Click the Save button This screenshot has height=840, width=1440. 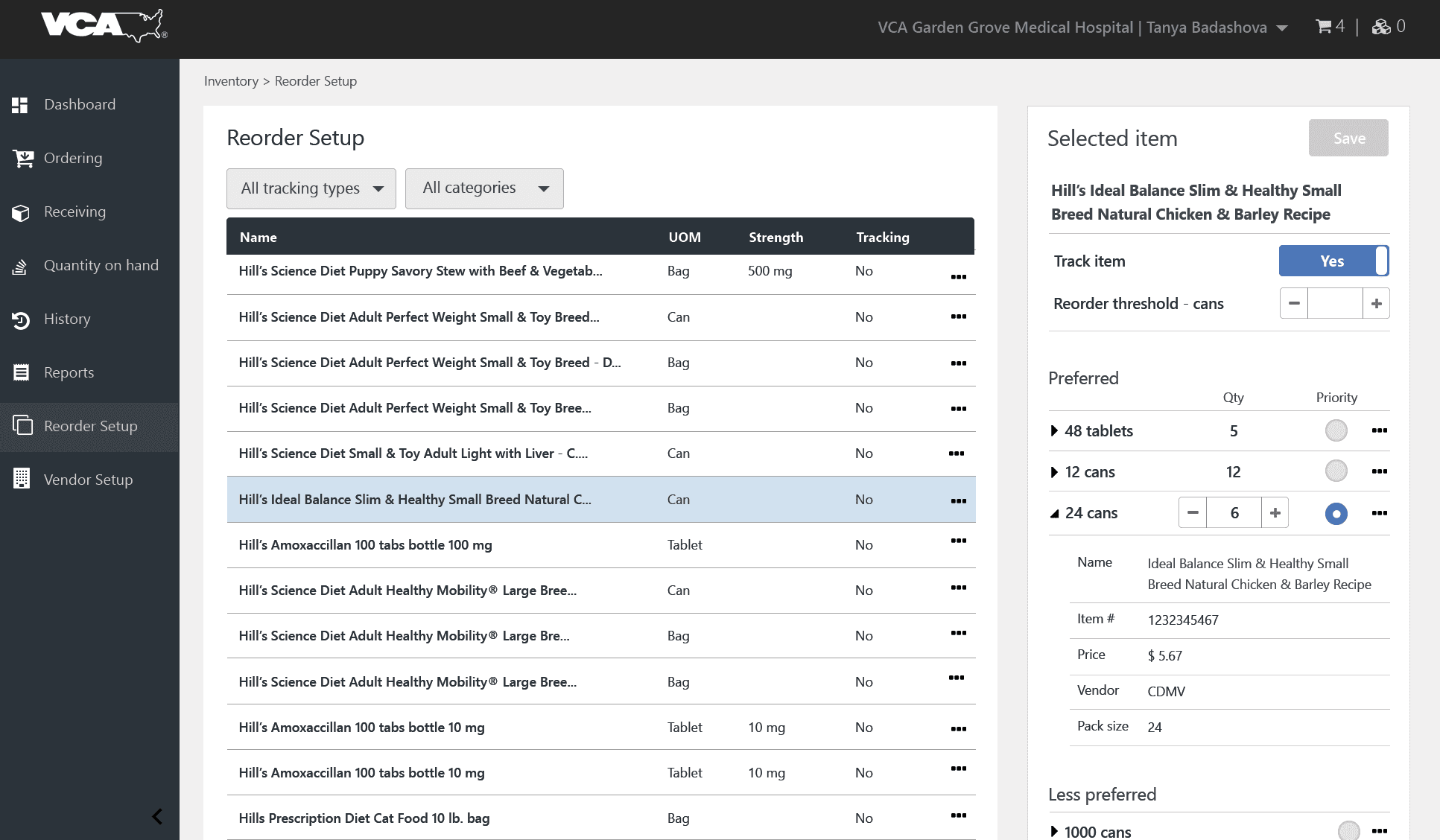(x=1348, y=138)
